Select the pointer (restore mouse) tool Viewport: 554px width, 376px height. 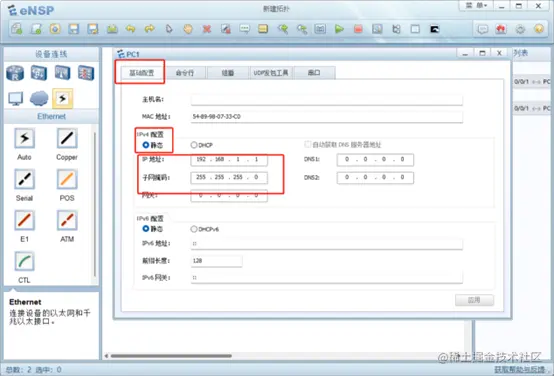point(169,29)
